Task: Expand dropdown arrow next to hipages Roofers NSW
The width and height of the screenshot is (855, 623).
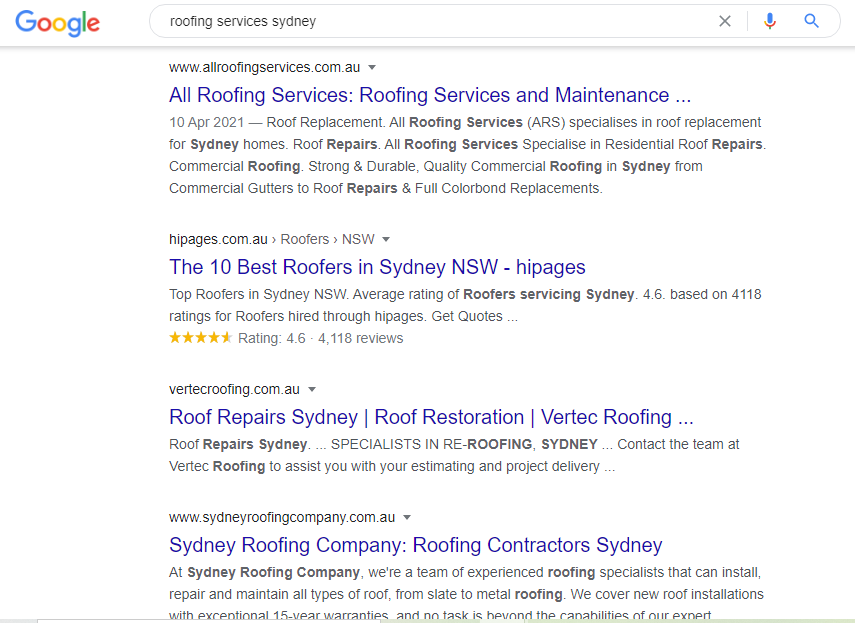Action: 386,239
